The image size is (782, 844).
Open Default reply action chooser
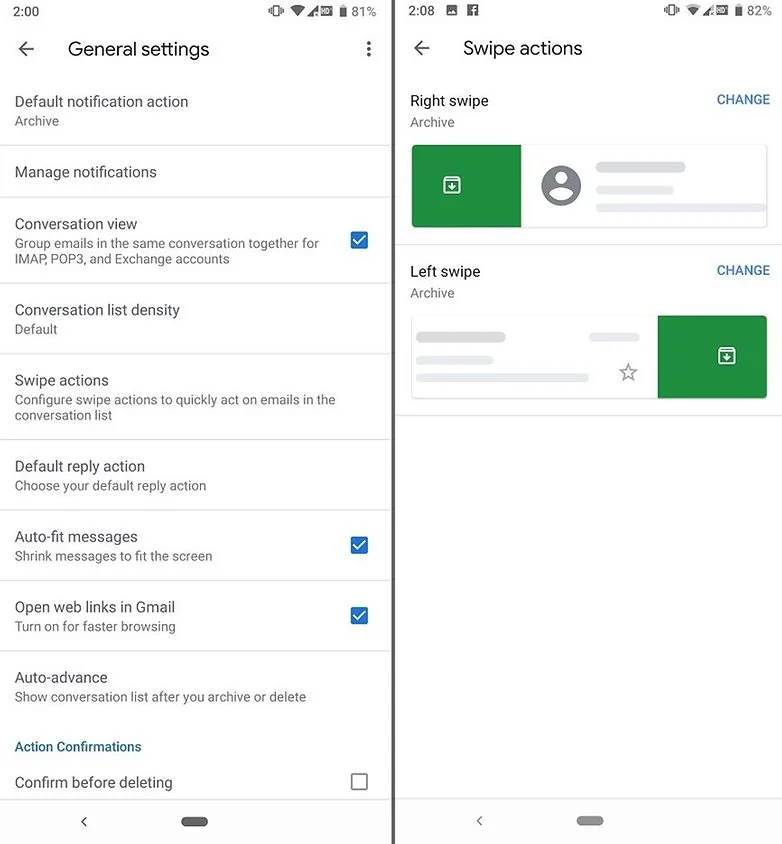point(195,475)
